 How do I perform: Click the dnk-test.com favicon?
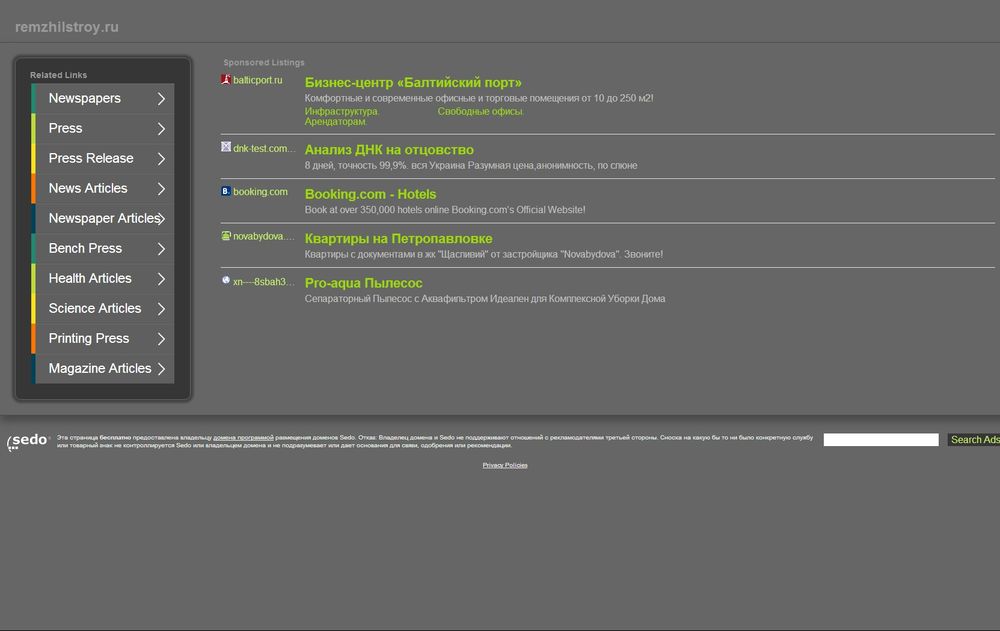point(226,147)
